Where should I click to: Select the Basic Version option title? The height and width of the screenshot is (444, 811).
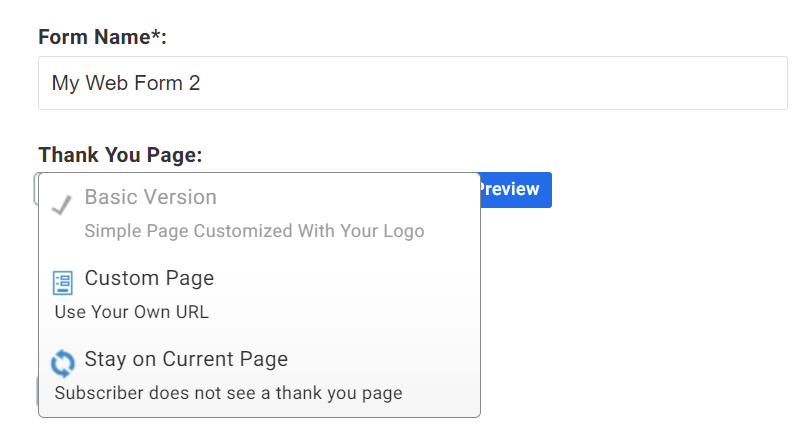click(x=150, y=197)
